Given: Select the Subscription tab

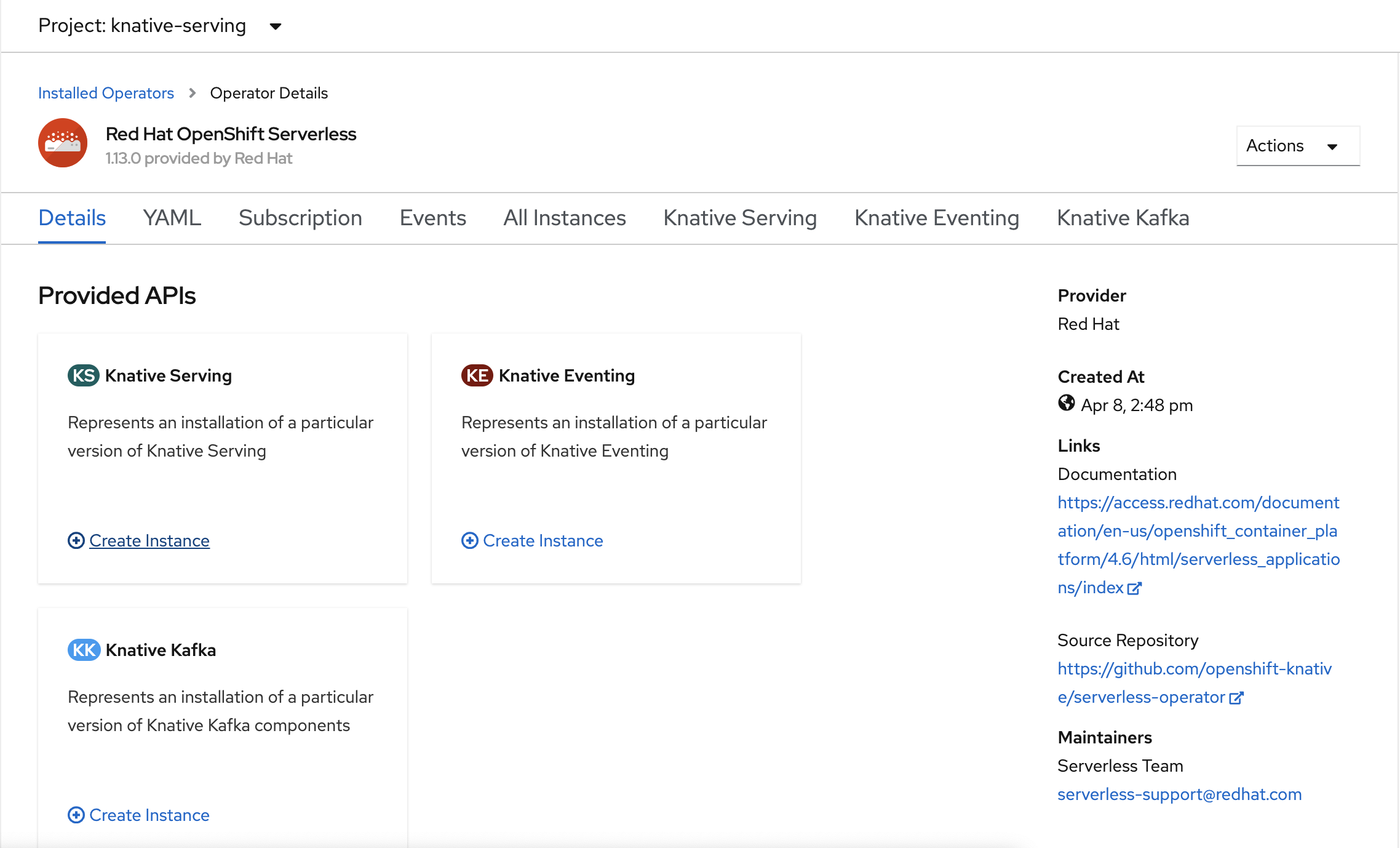Looking at the screenshot, I should click(x=300, y=217).
